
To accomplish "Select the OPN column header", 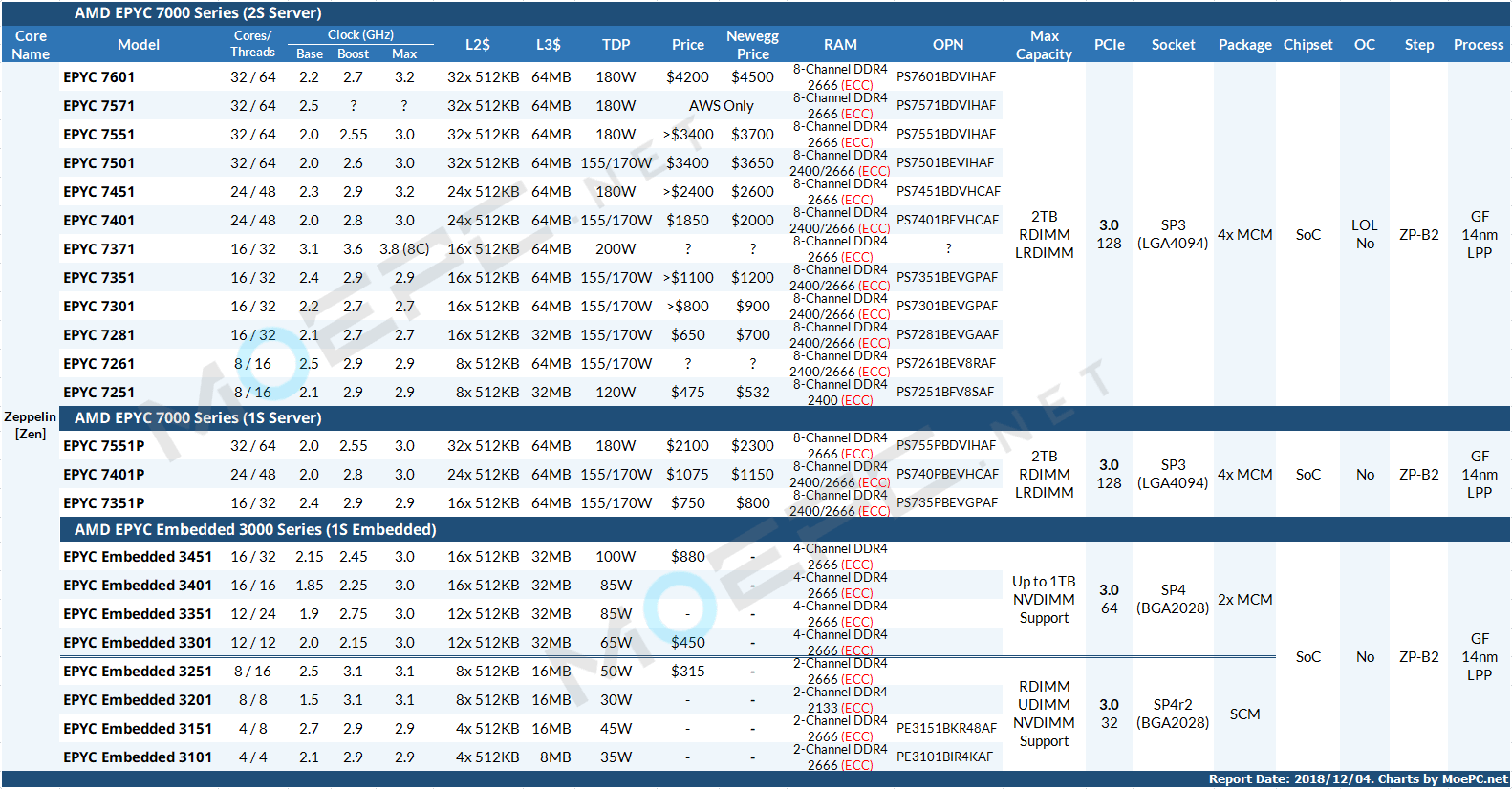I will point(948,45).
